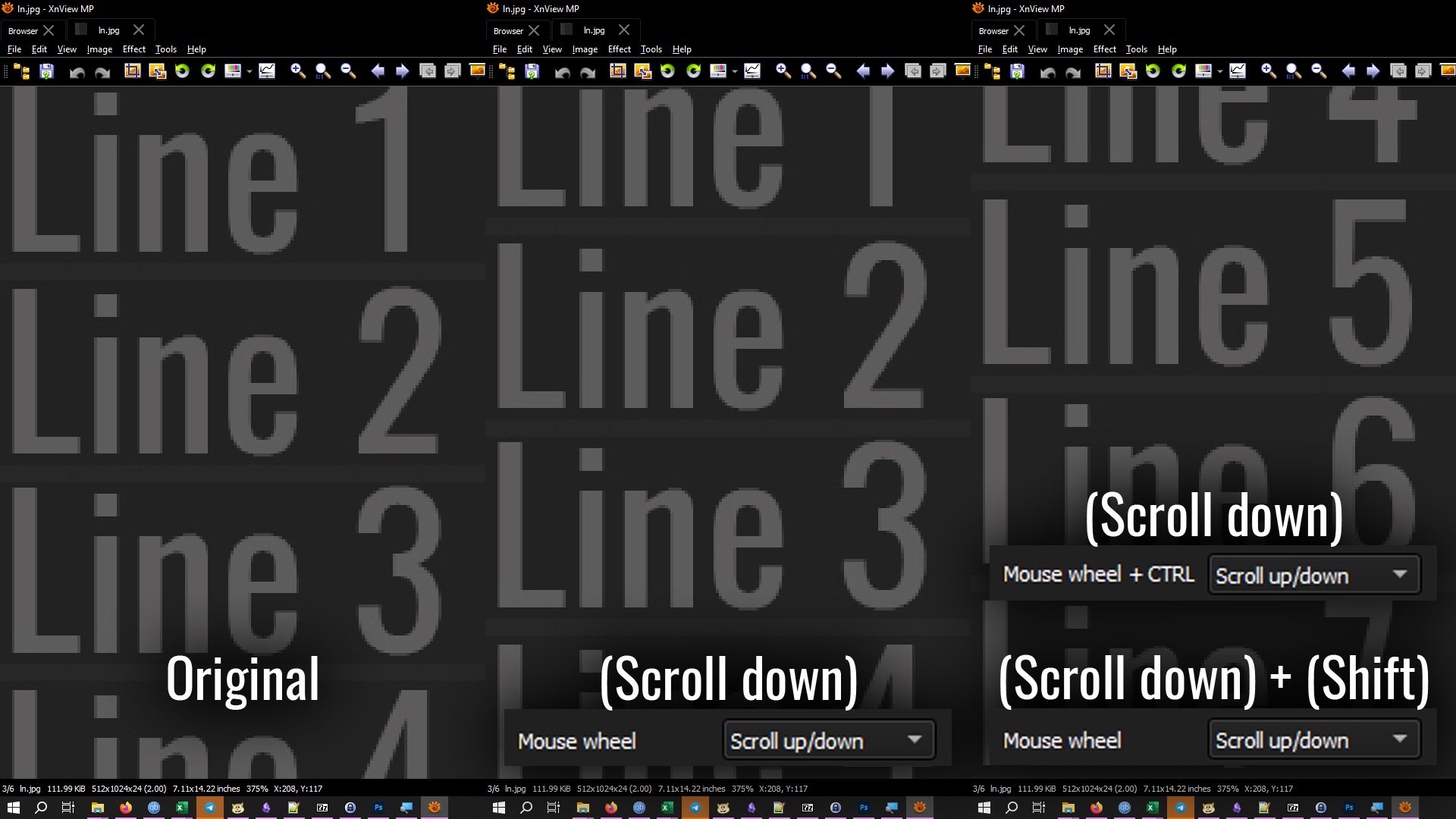Image resolution: width=1456 pixels, height=819 pixels.
Task: Open Adjust curves tool in leftmost window
Action: point(267,71)
